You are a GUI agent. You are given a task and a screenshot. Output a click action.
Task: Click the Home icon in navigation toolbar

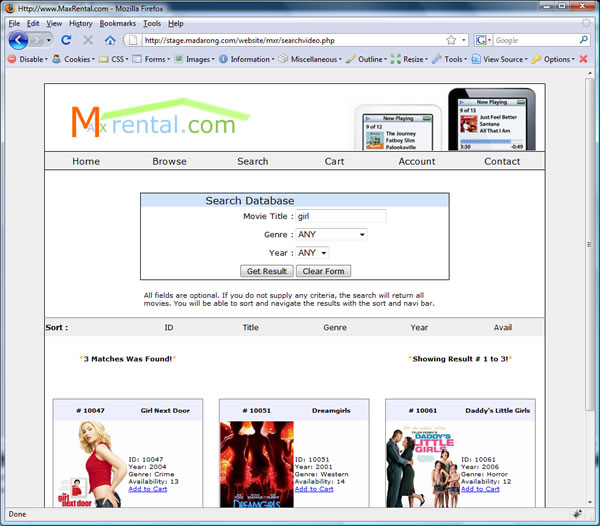pos(110,40)
